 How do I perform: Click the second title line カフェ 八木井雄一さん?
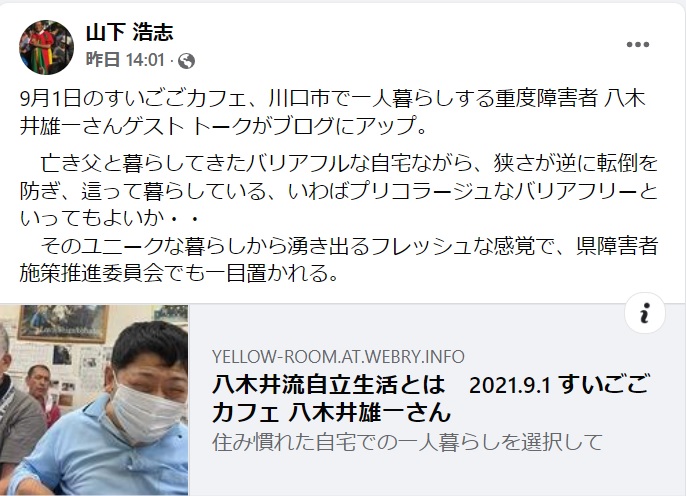coord(331,413)
